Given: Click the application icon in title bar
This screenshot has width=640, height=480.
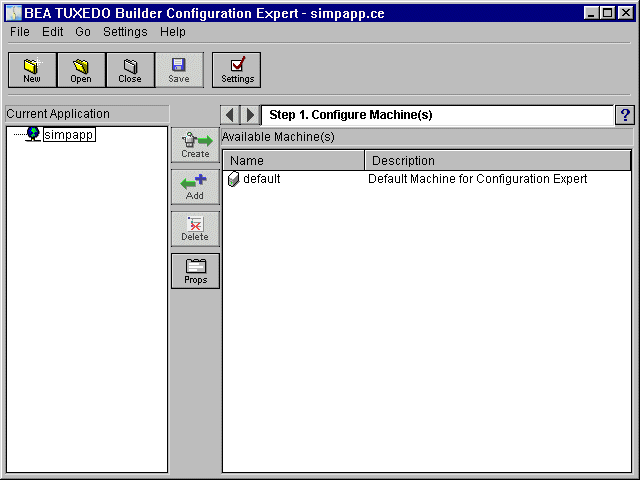Looking at the screenshot, I should coord(13,13).
